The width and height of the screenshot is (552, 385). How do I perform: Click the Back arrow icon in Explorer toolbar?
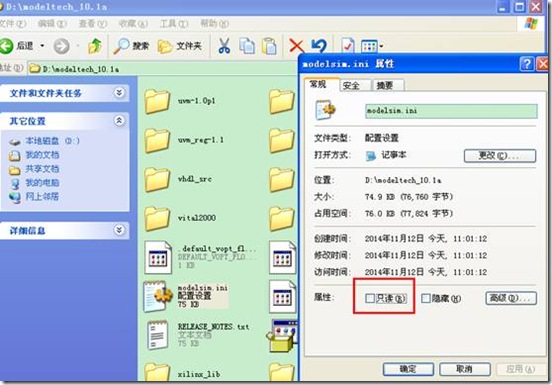click(6, 46)
